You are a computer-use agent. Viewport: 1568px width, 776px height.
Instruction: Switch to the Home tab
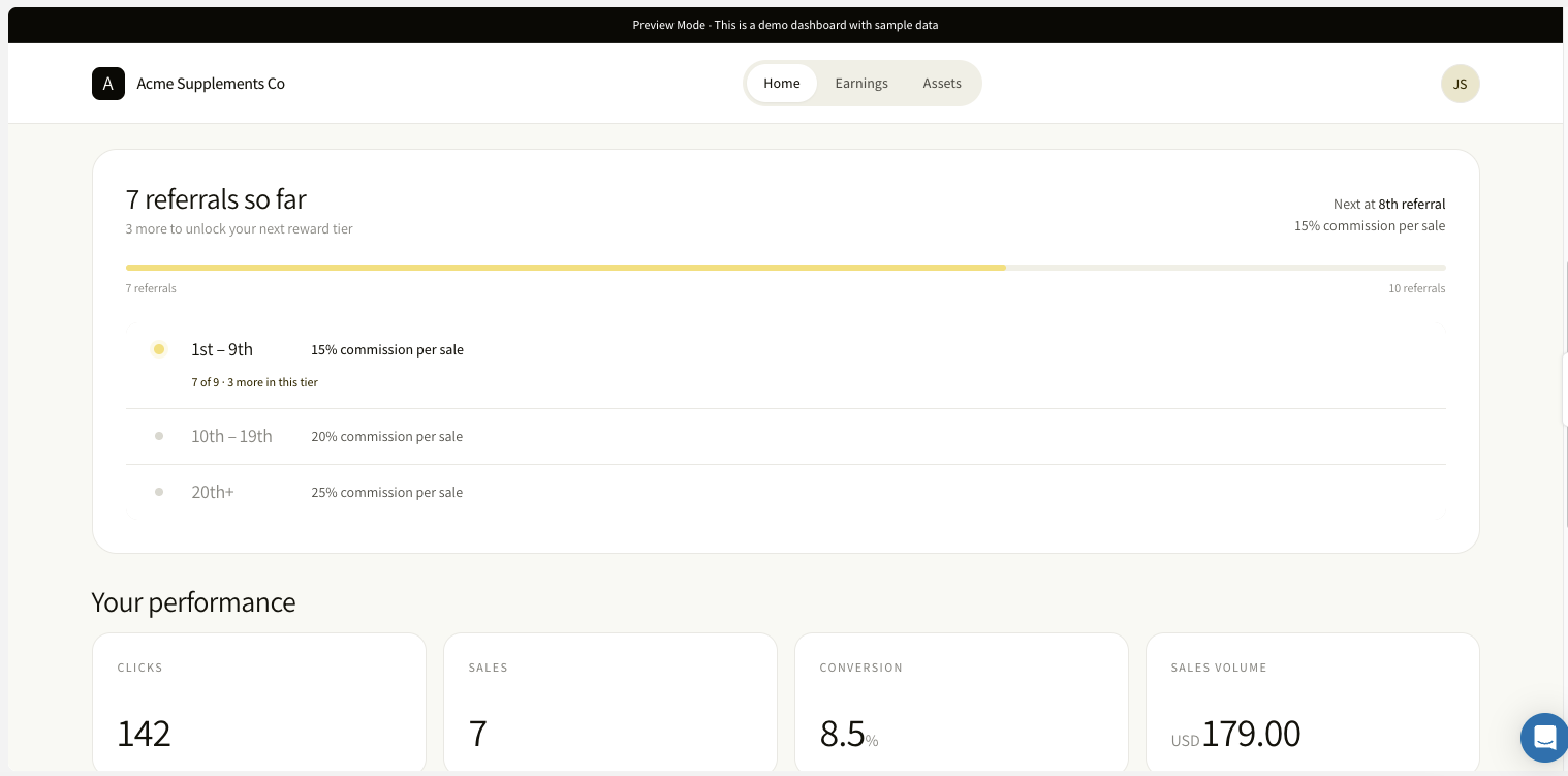coord(781,83)
